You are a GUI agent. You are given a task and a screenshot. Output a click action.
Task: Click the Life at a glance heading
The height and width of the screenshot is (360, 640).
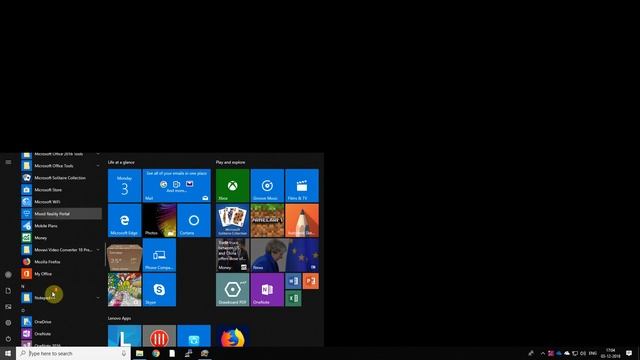(x=121, y=162)
